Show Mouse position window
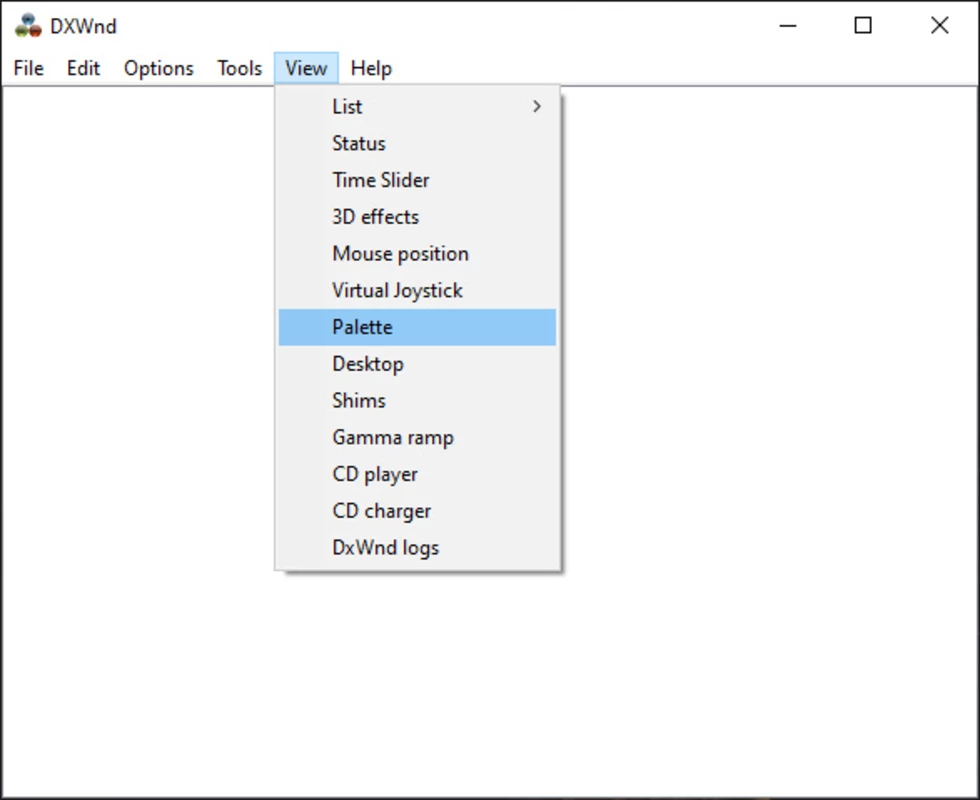Viewport: 980px width, 800px height. click(417, 254)
